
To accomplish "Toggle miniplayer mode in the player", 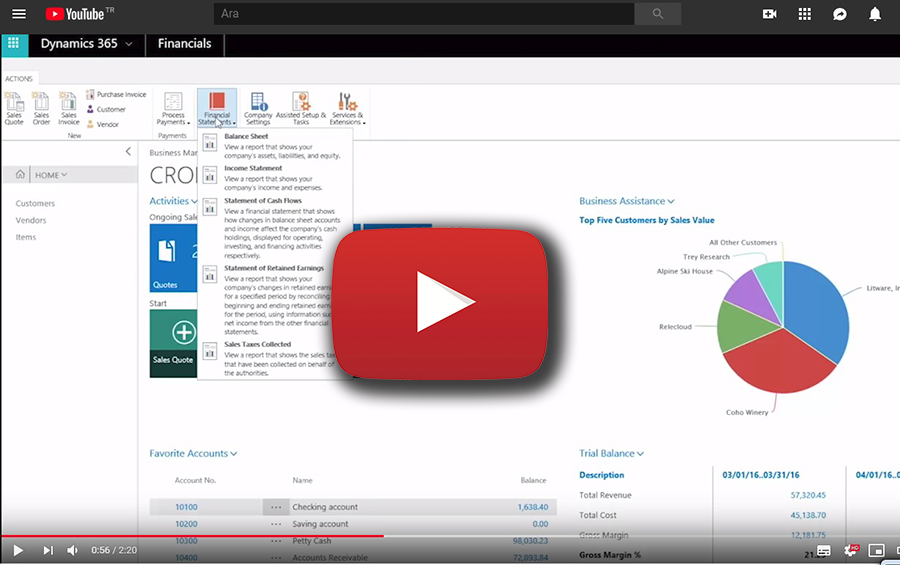I will [876, 550].
